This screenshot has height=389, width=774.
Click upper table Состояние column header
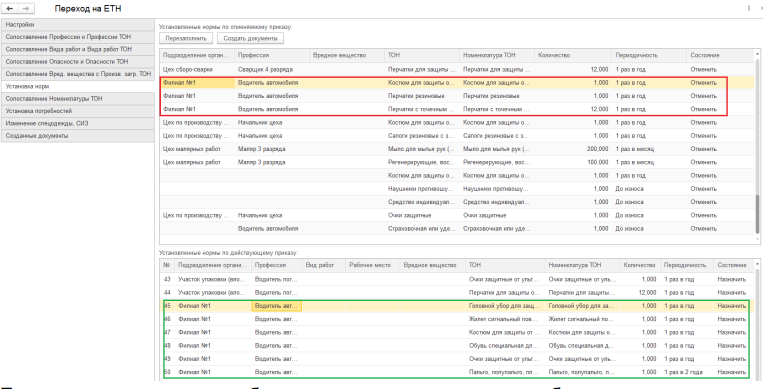(720, 55)
